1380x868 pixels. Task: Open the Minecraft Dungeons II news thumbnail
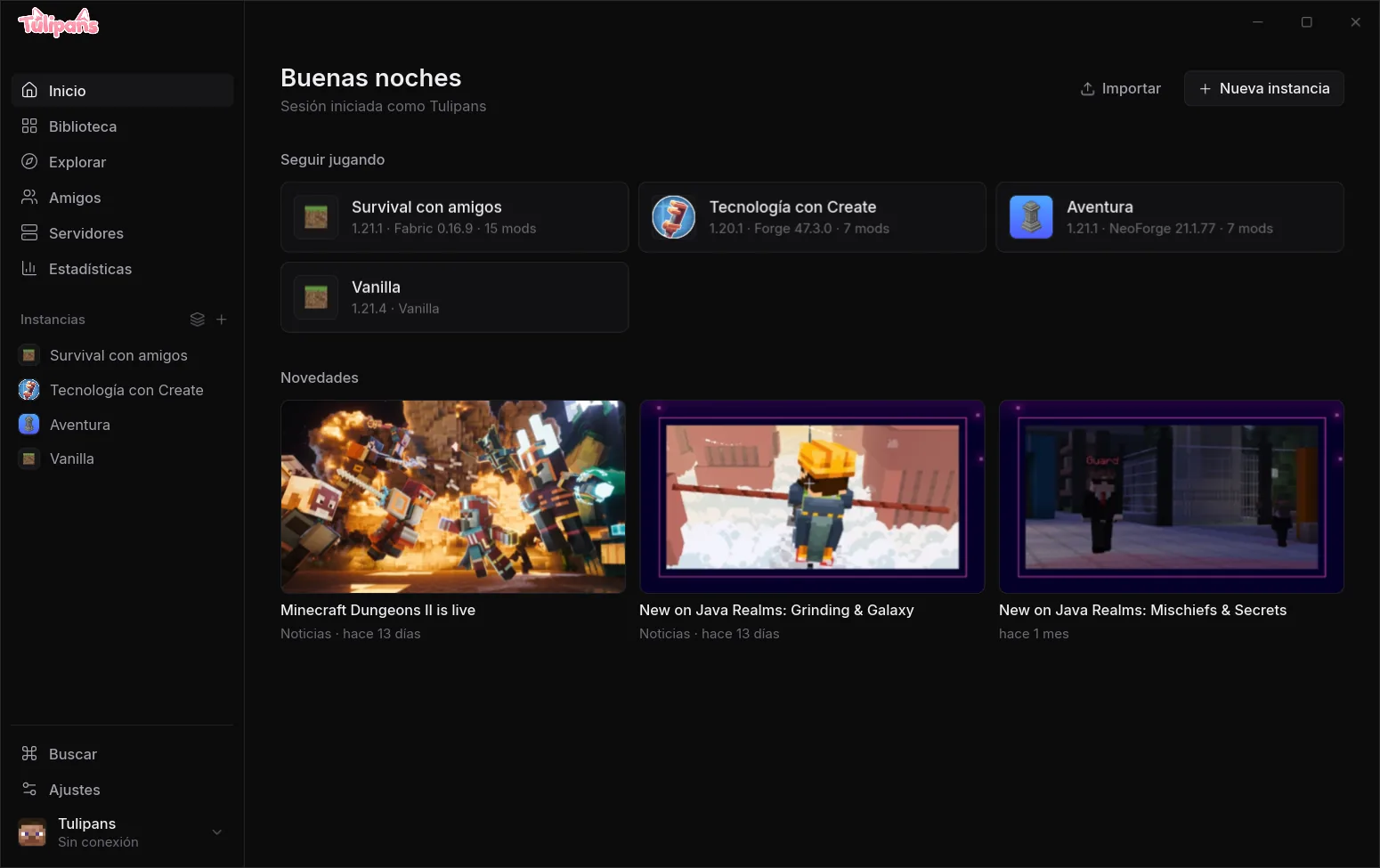pyautogui.click(x=453, y=497)
